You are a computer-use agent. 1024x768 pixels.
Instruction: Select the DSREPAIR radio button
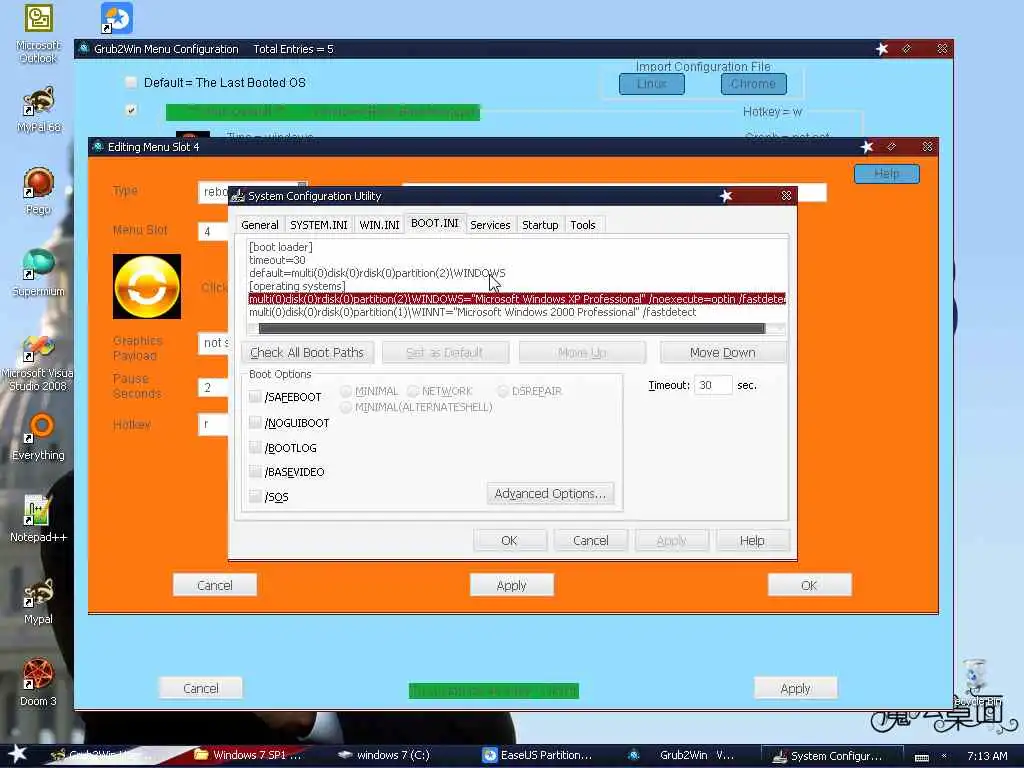click(x=503, y=391)
